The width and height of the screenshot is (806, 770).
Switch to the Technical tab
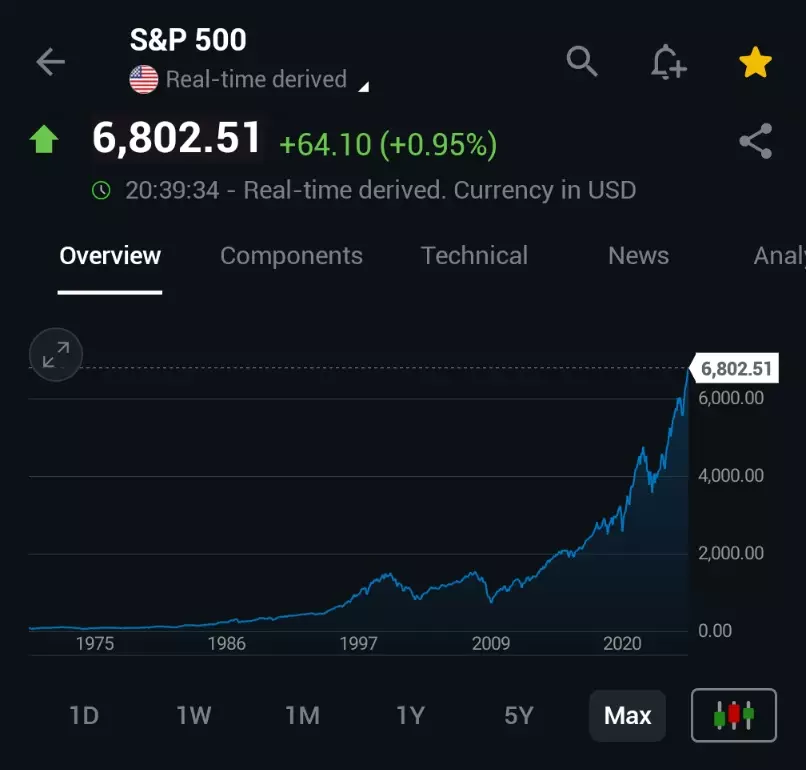[474, 256]
